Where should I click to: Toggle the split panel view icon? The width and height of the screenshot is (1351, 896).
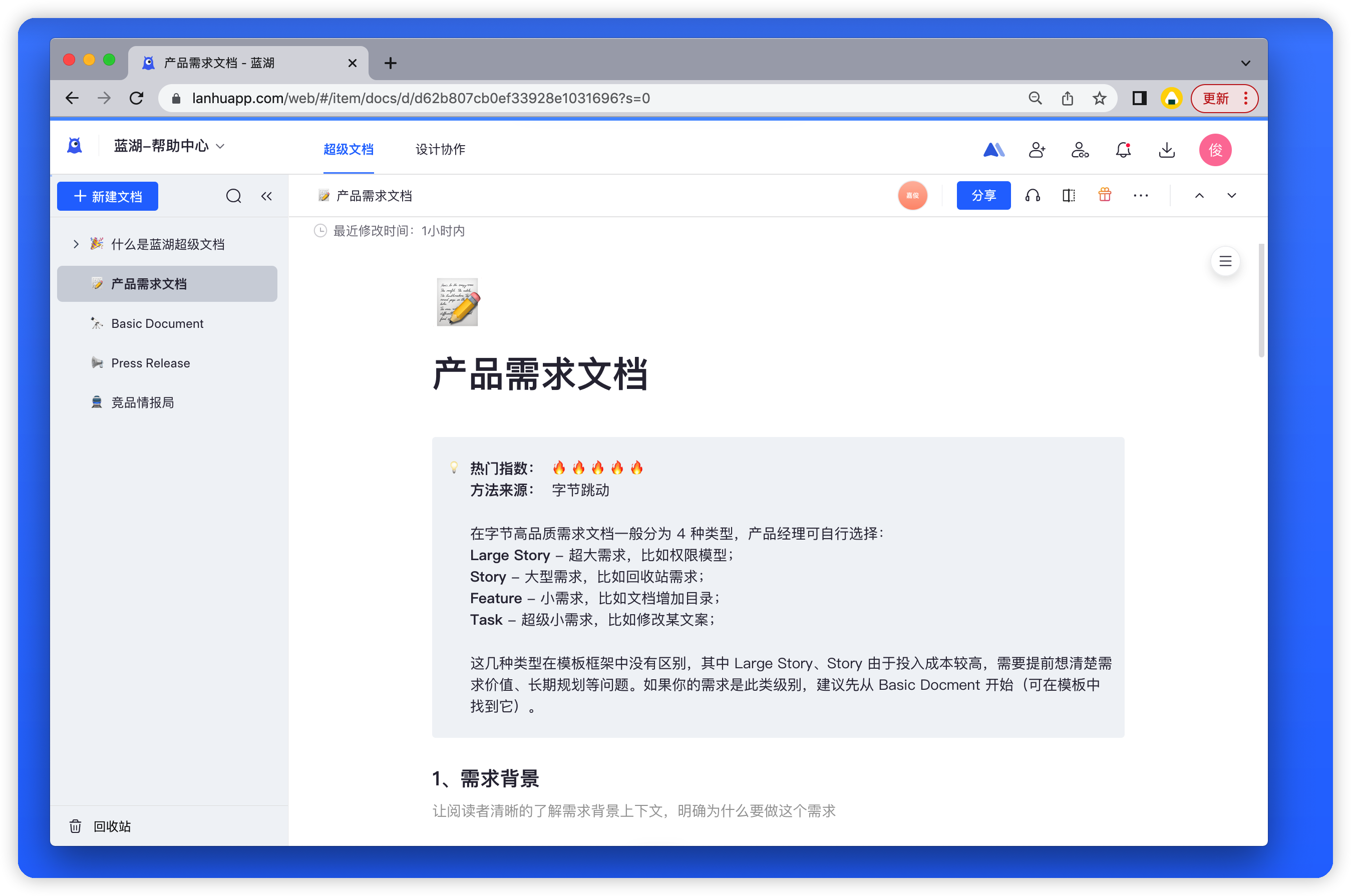1068,195
